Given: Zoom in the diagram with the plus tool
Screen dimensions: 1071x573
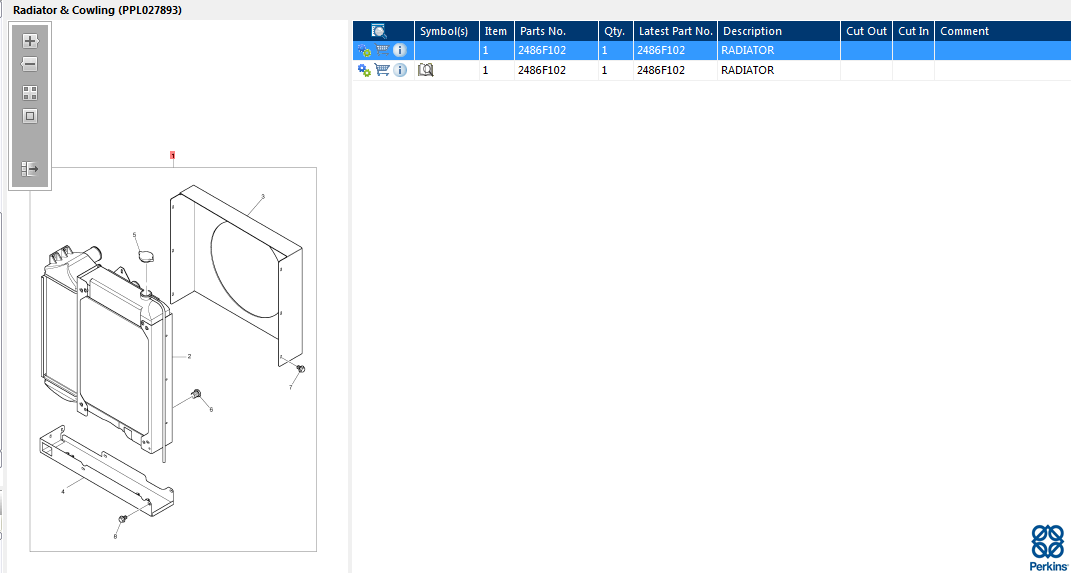Looking at the screenshot, I should click(30, 41).
